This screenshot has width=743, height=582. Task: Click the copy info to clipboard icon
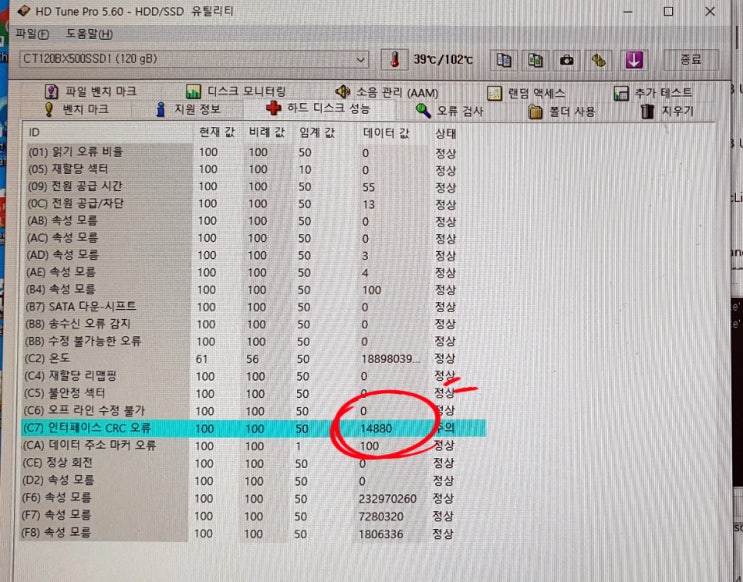[x=503, y=60]
